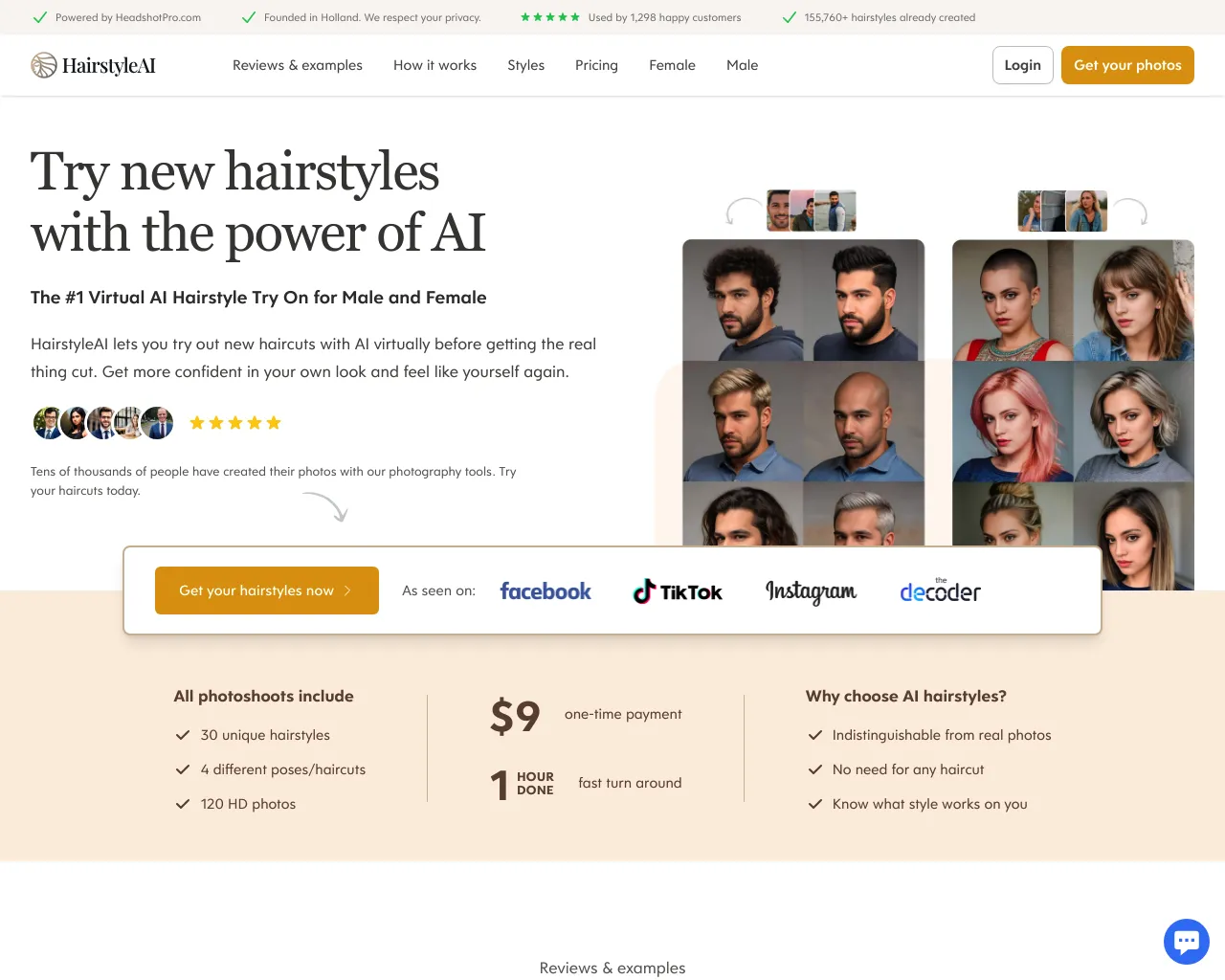Click the curved arrow beside female thumbnails
The image size is (1225, 980).
1129,211
